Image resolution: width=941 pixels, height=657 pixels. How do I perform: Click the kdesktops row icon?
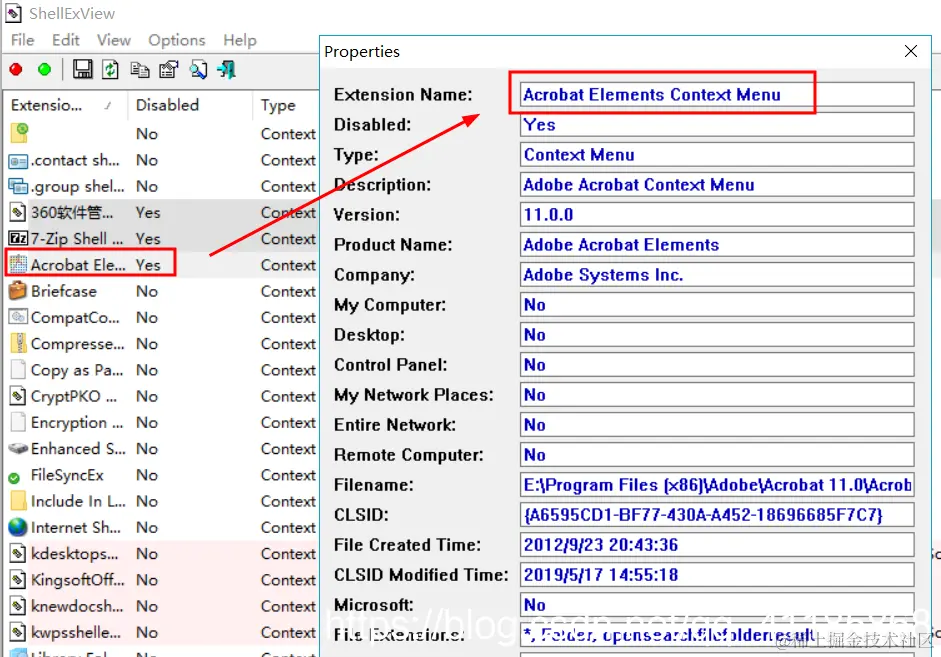tap(18, 554)
